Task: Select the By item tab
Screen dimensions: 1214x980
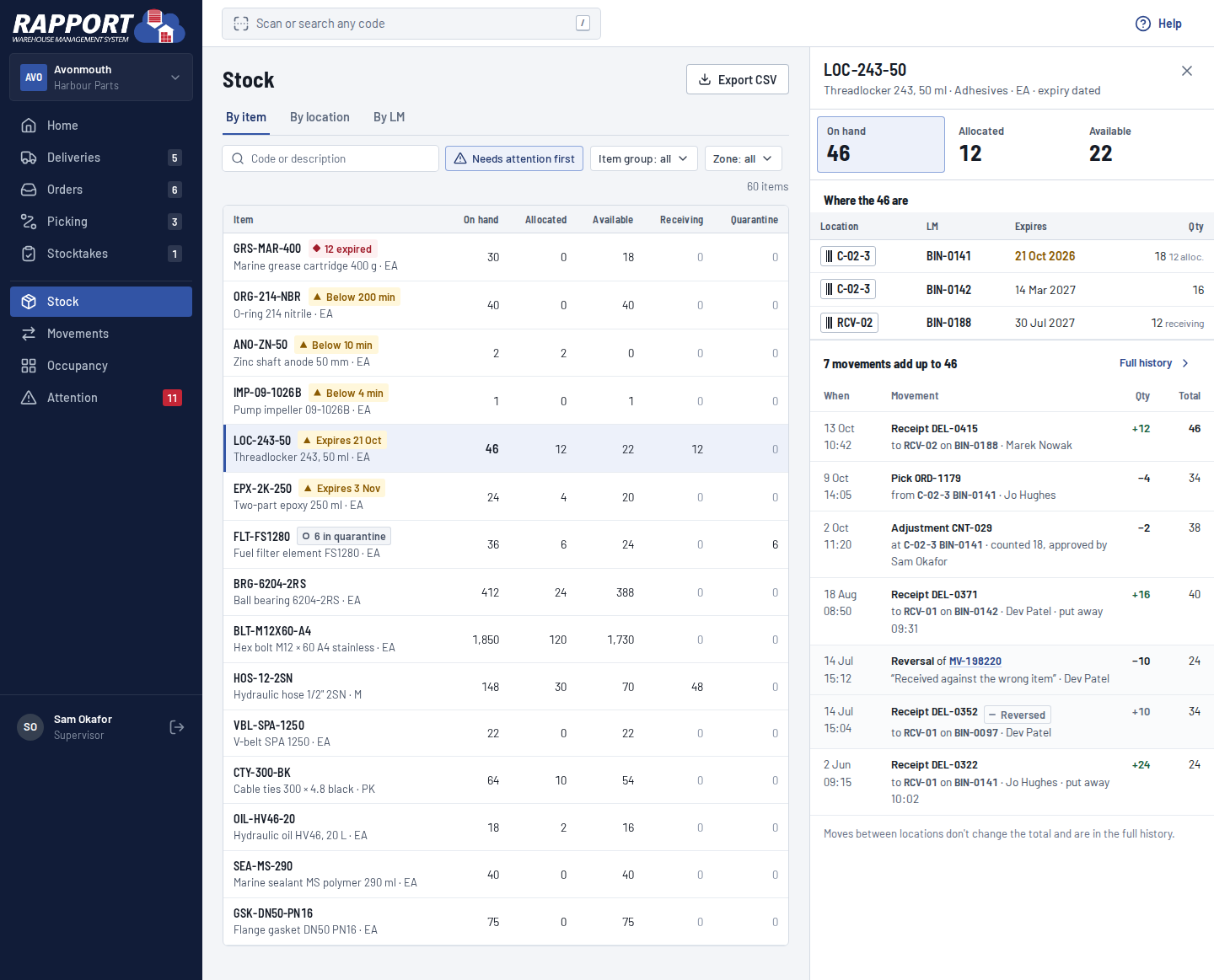Action: [x=246, y=117]
